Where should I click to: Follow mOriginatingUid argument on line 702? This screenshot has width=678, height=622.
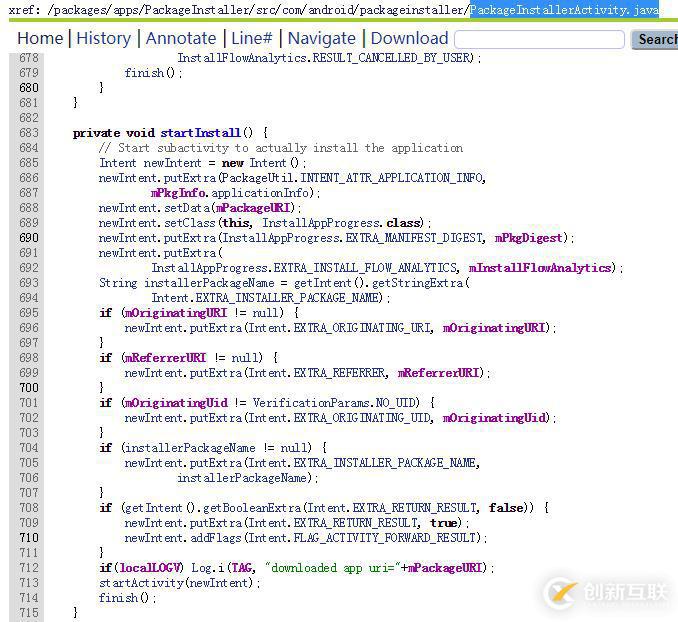pos(494,418)
